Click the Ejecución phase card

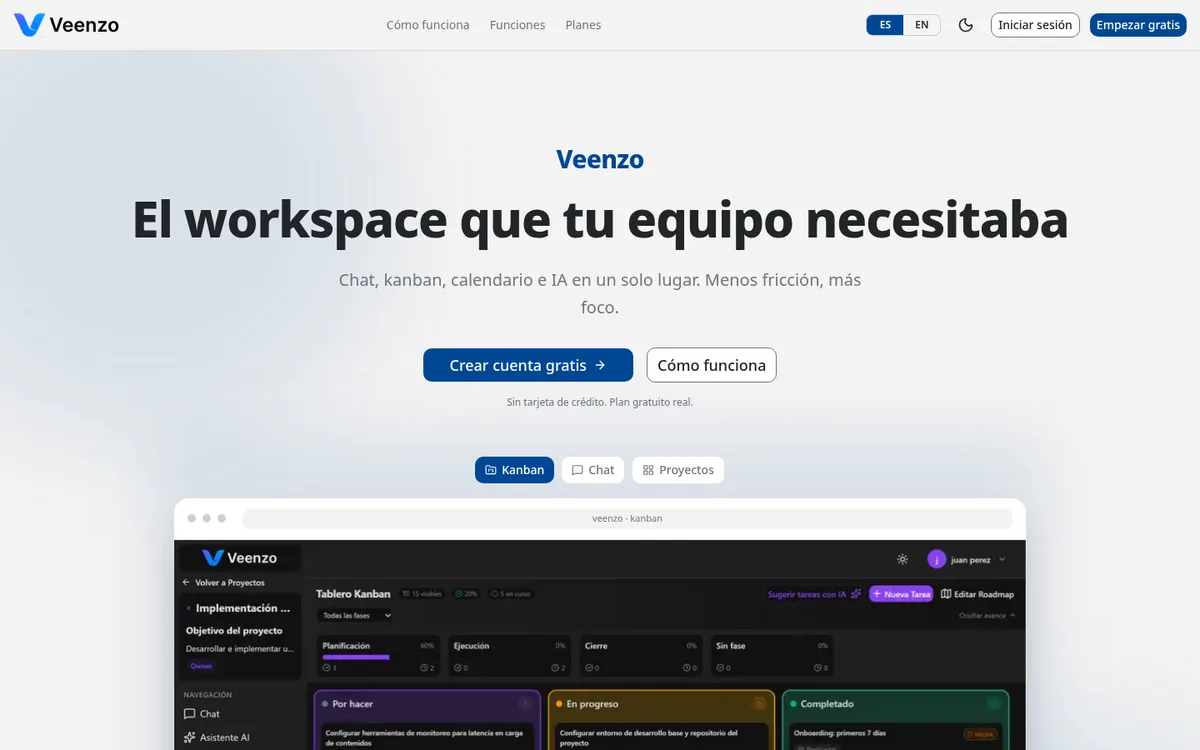click(510, 656)
